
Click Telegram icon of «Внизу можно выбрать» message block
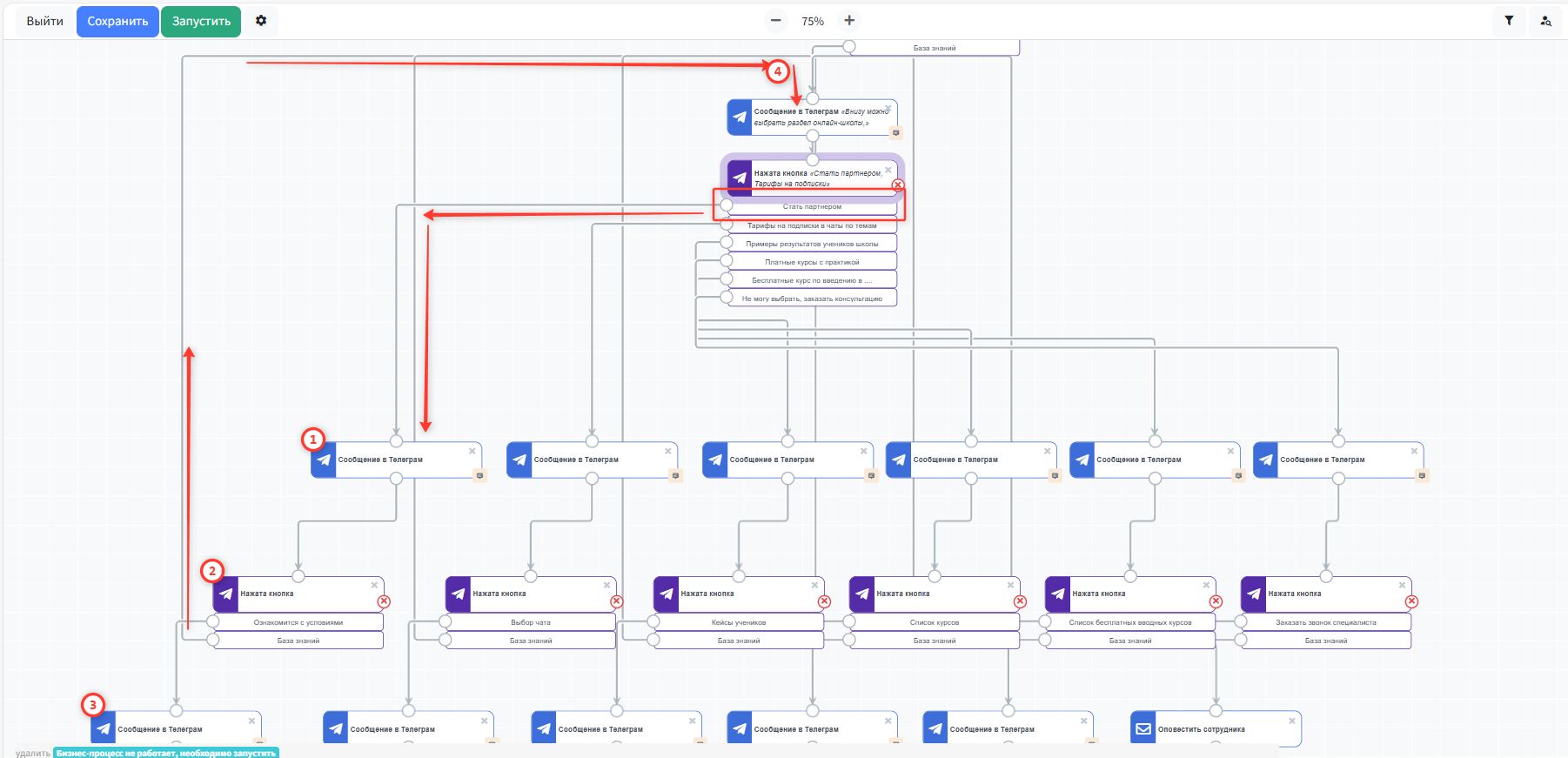740,117
